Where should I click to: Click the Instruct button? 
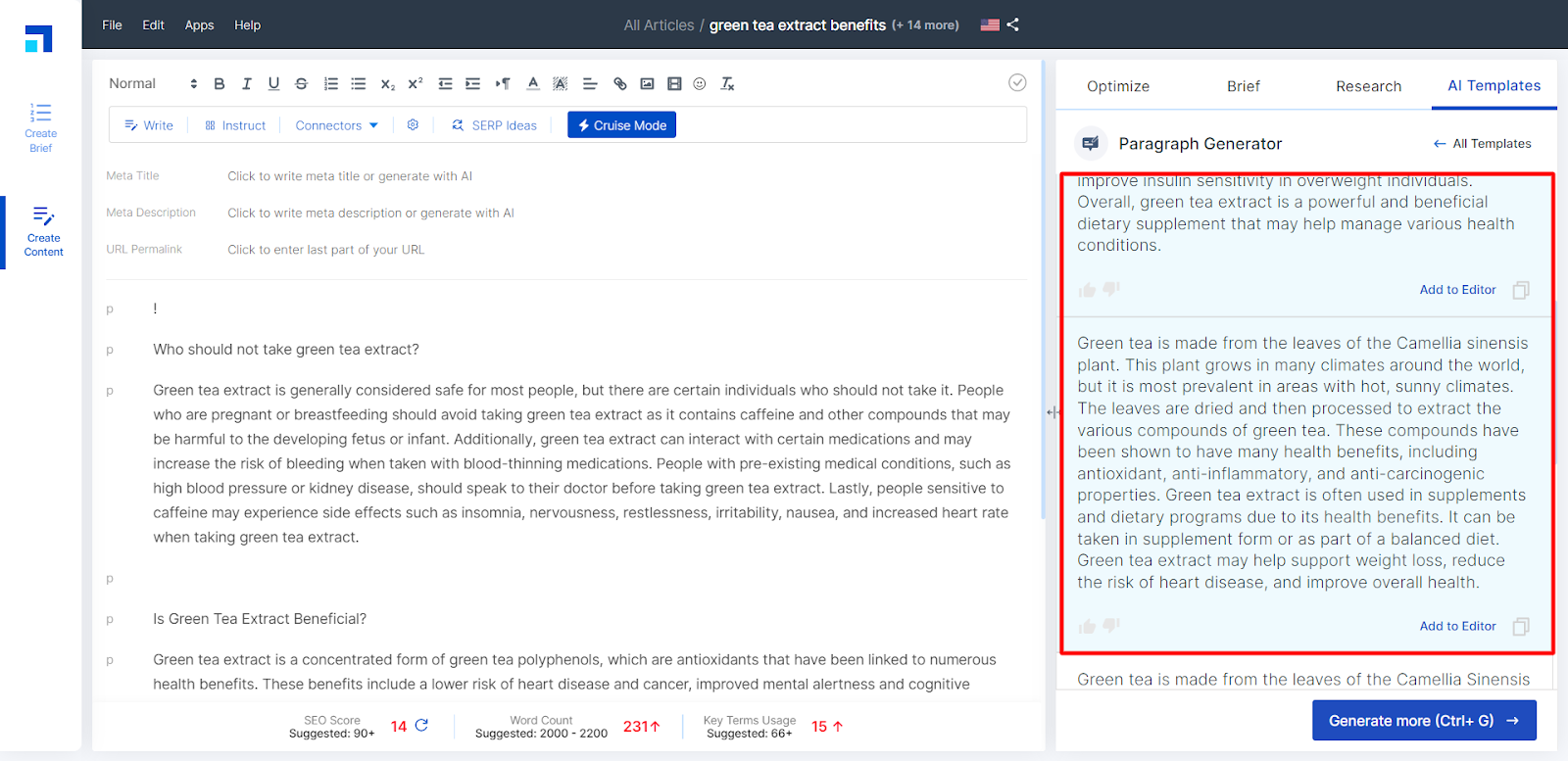[235, 125]
